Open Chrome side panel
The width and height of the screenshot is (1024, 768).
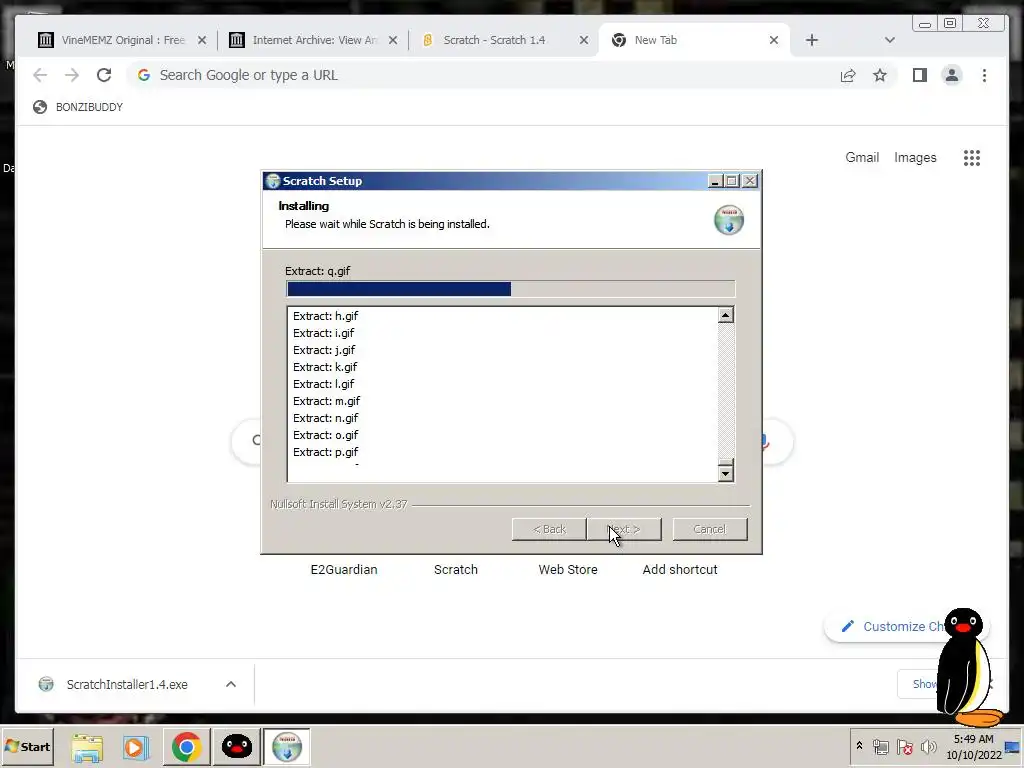coord(920,75)
